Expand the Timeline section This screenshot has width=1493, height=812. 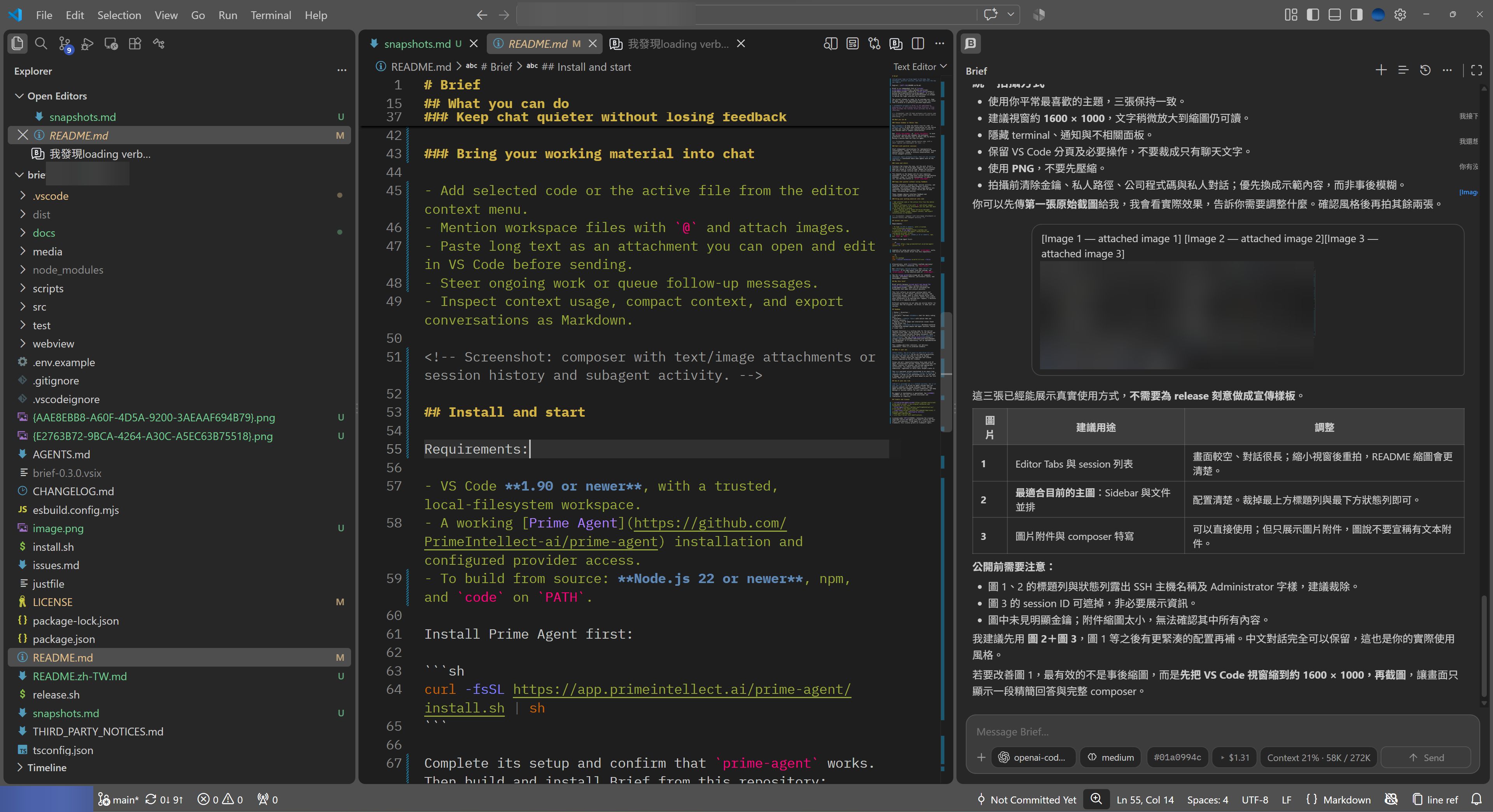click(180, 767)
